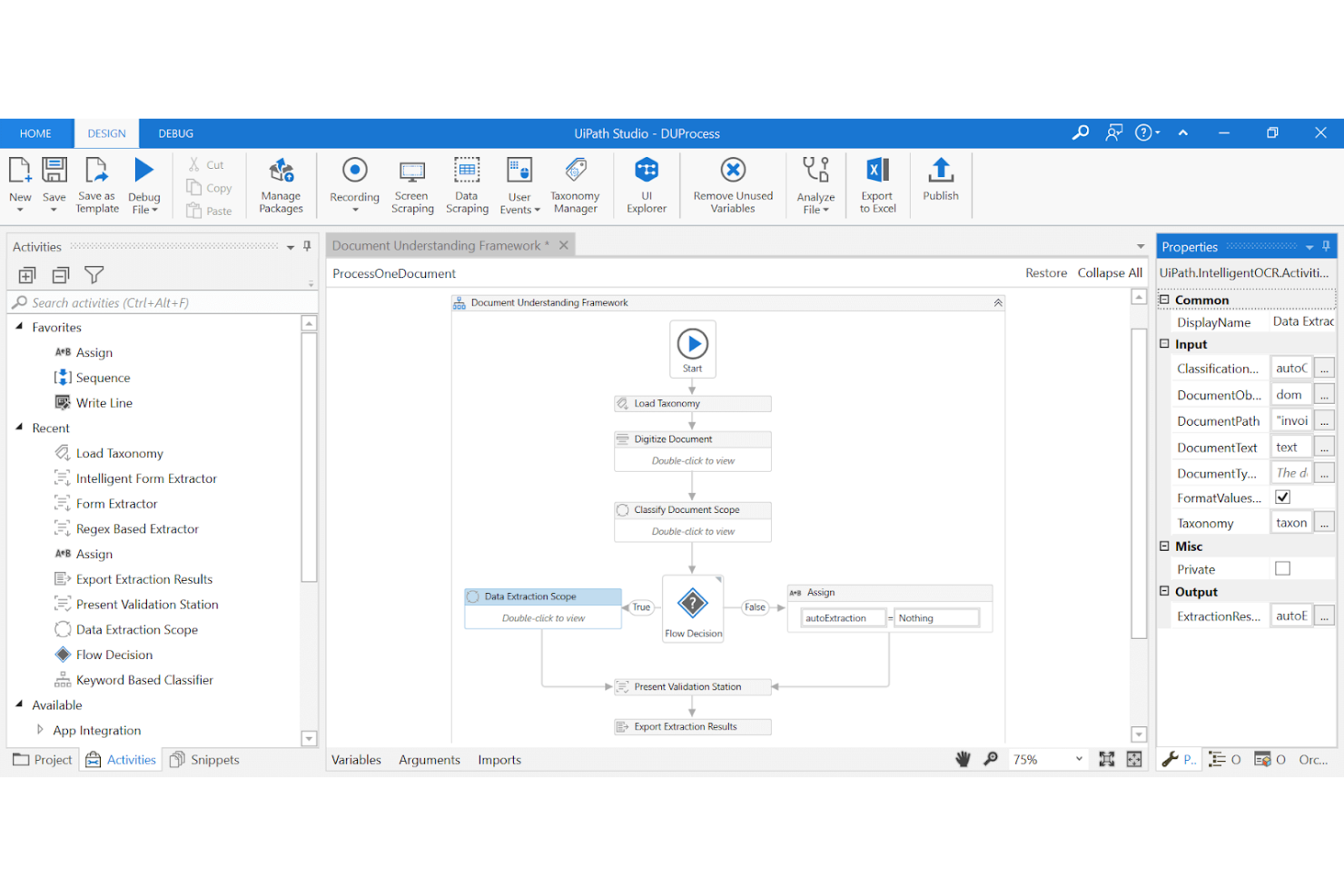The height and width of the screenshot is (896, 1344).
Task: Collapse the Document Understanding Framework flowchart chevron
Action: (x=998, y=303)
